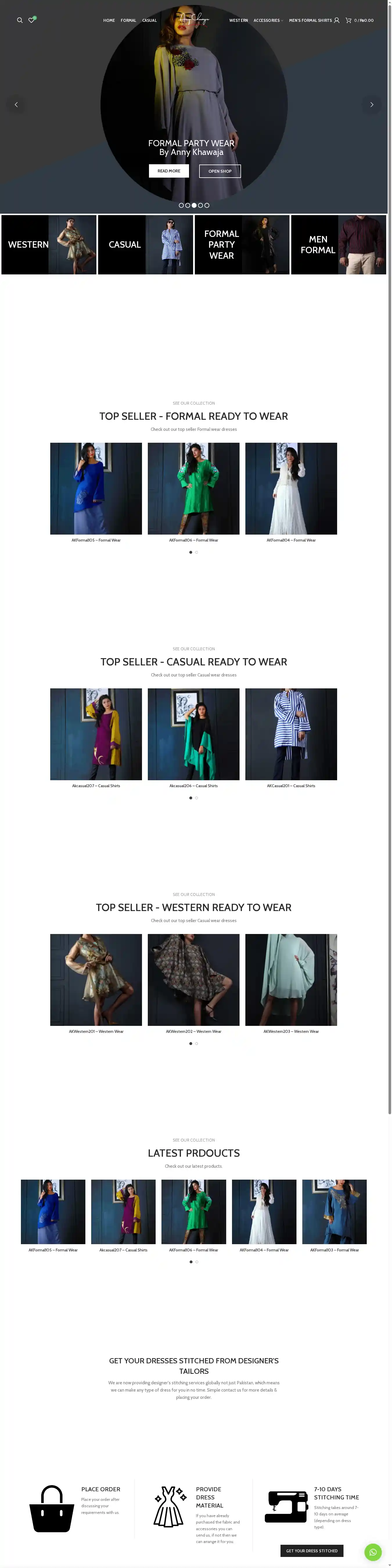The image size is (392, 1568).
Task: Open the Formal menu item
Action: [x=128, y=20]
